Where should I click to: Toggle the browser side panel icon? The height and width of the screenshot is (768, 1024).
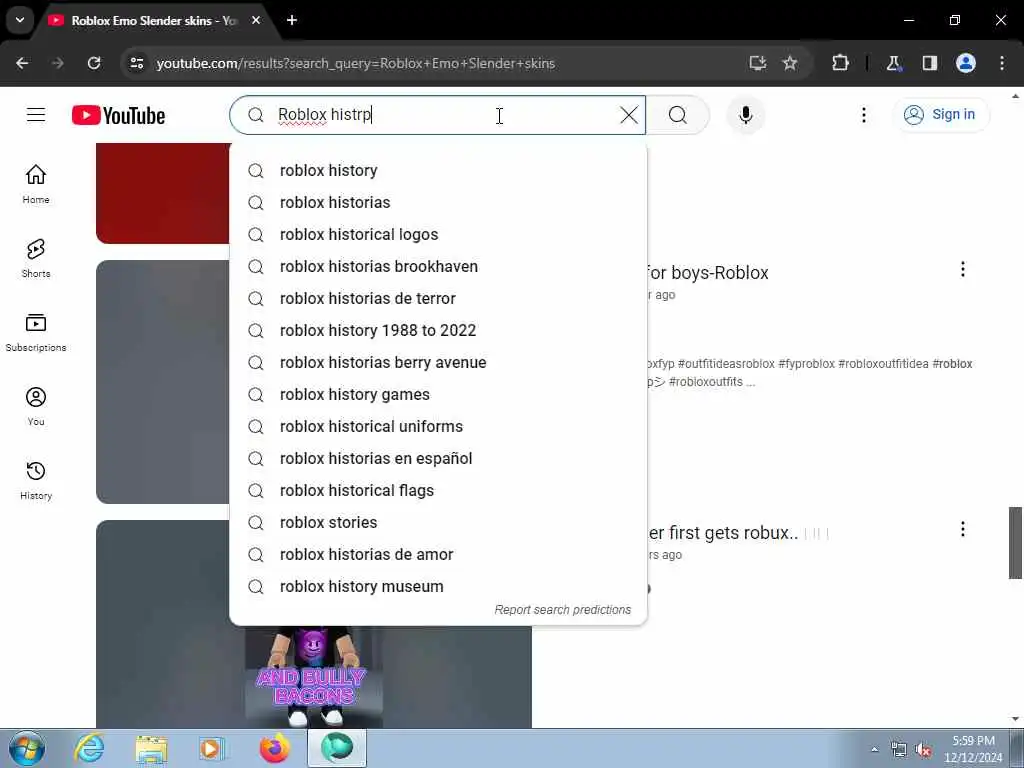[929, 63]
